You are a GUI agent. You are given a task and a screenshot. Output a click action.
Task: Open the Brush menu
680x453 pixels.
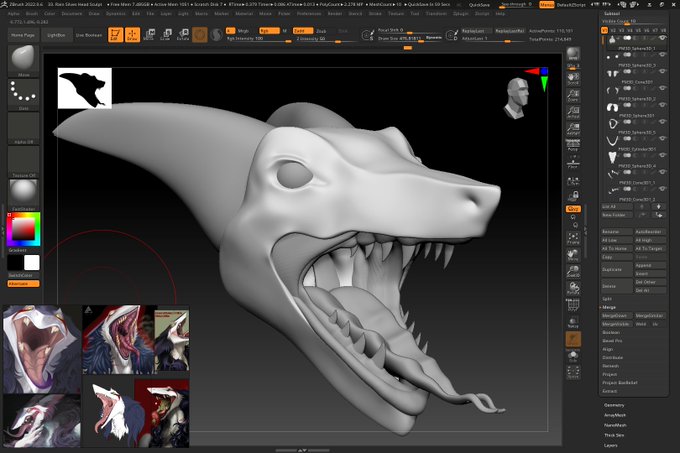pos(33,14)
